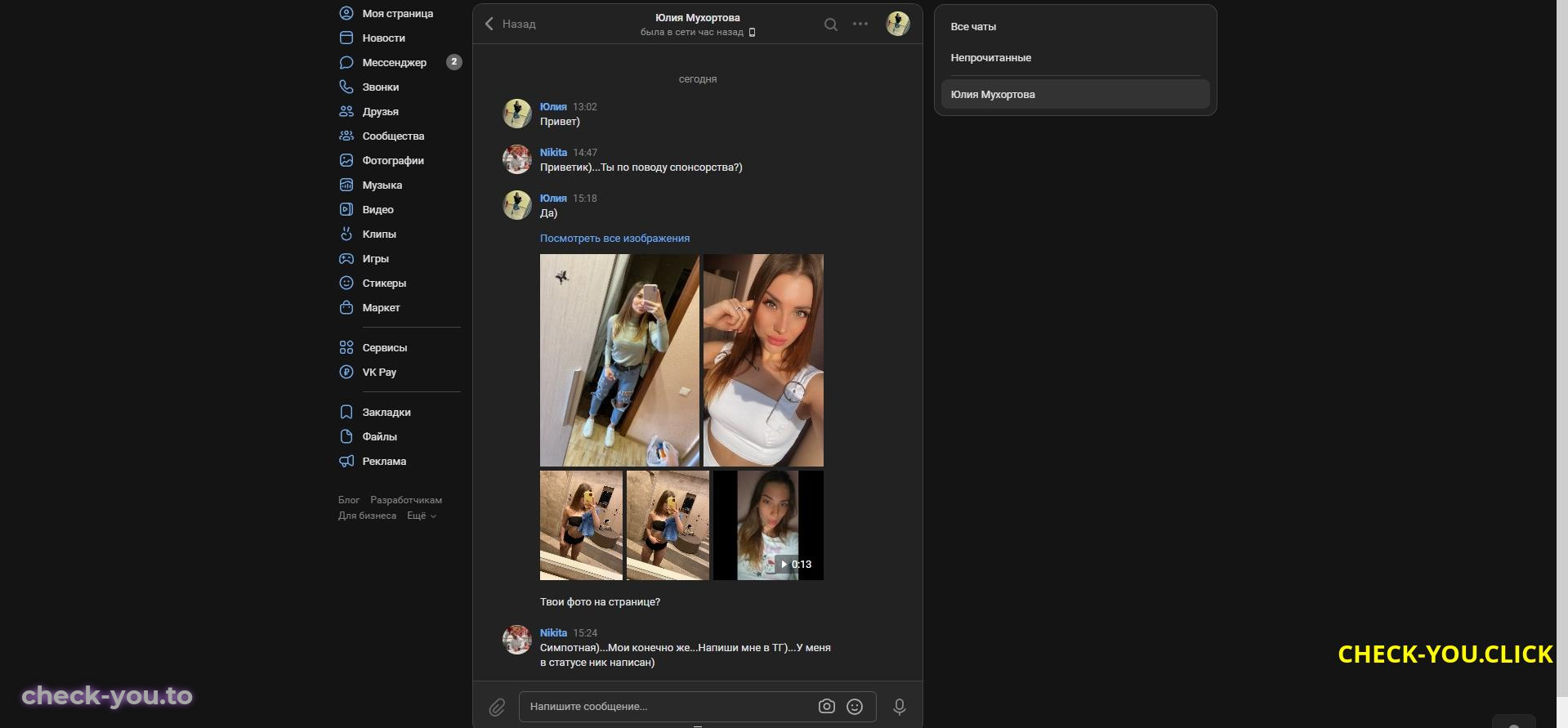This screenshot has width=1568, height=728.
Task: Open the Видео video icon
Action: [346, 209]
